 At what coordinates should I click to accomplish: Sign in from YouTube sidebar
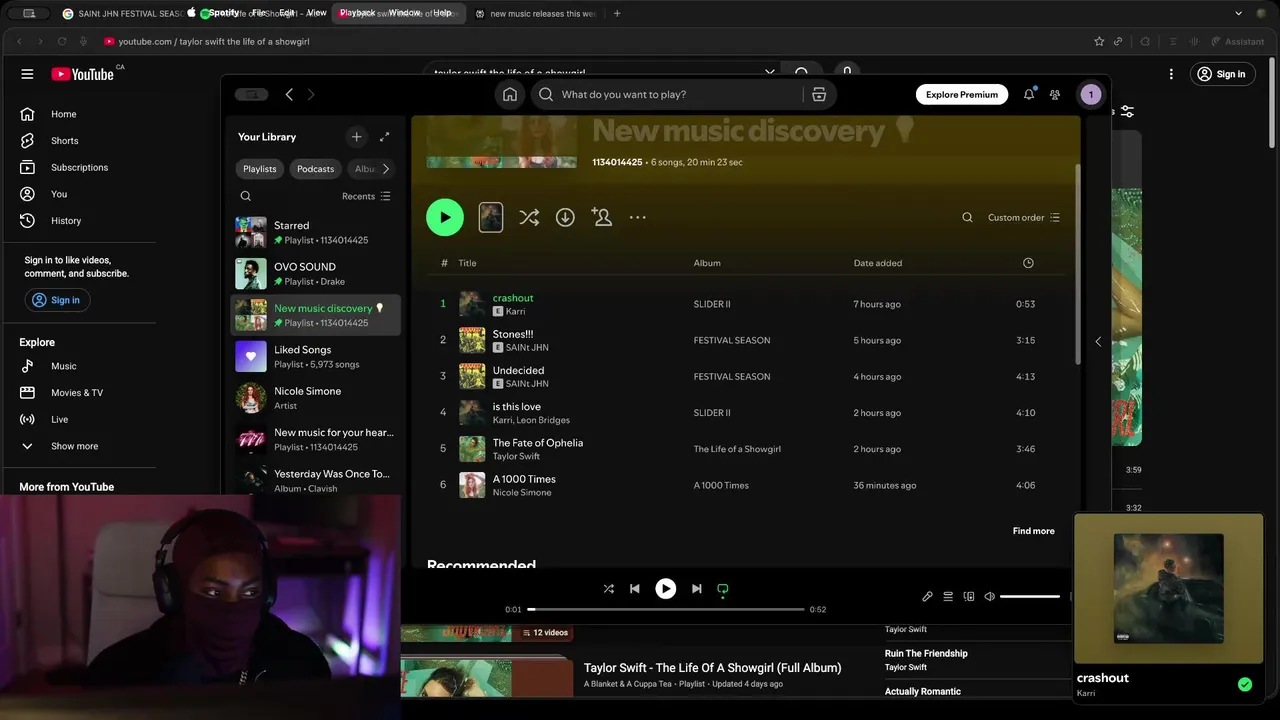(57, 300)
